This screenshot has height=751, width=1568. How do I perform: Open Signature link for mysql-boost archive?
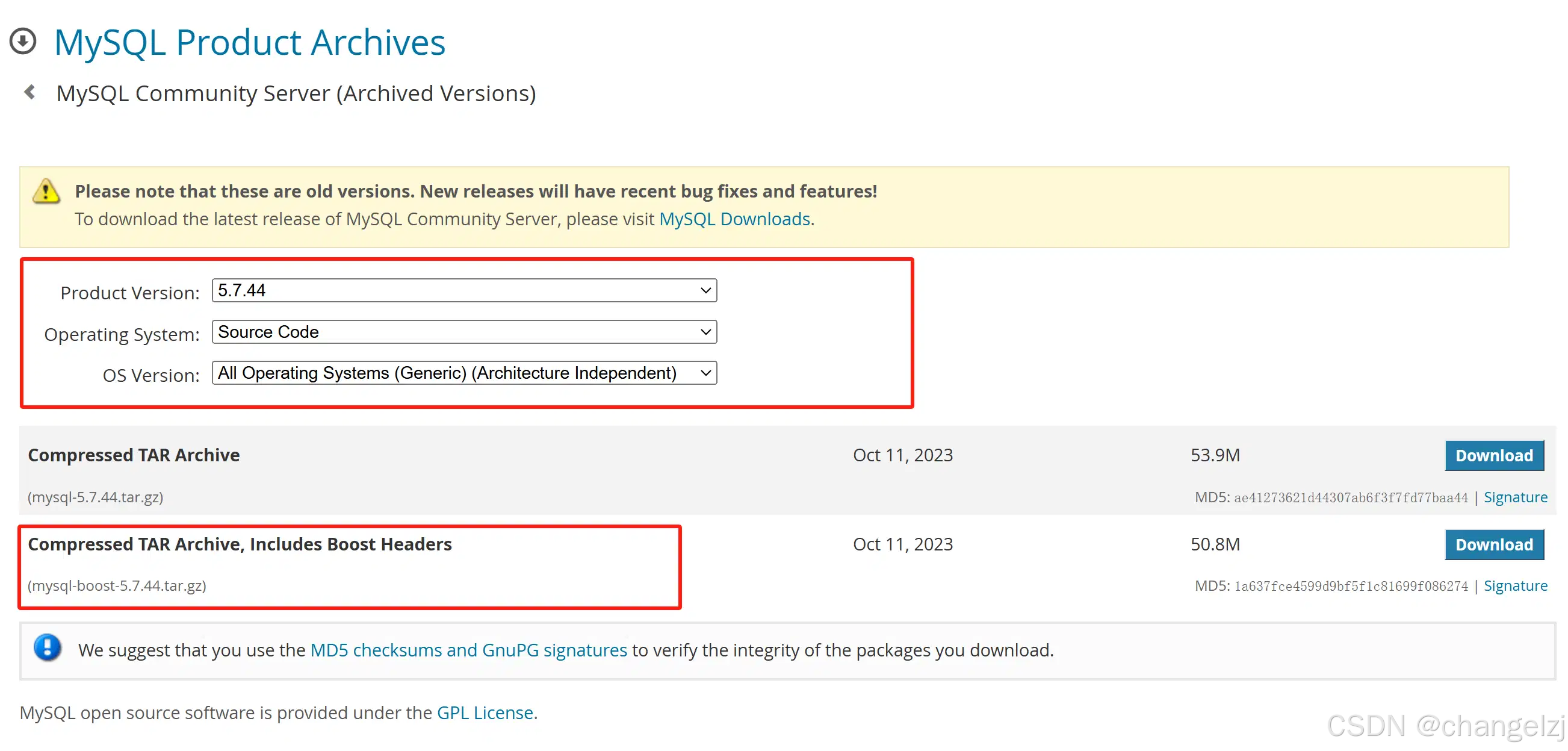(1514, 585)
